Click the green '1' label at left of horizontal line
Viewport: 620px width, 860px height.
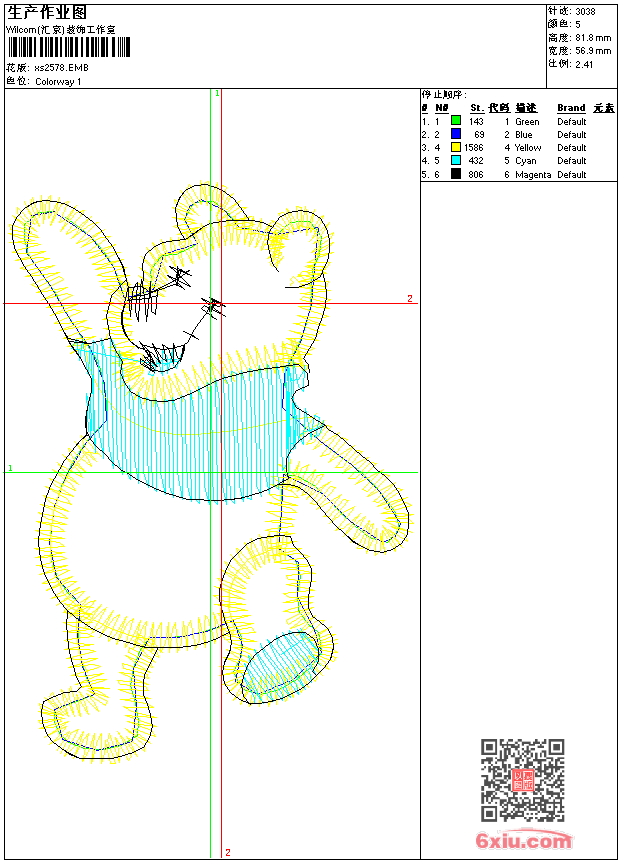pyautogui.click(x=10, y=468)
